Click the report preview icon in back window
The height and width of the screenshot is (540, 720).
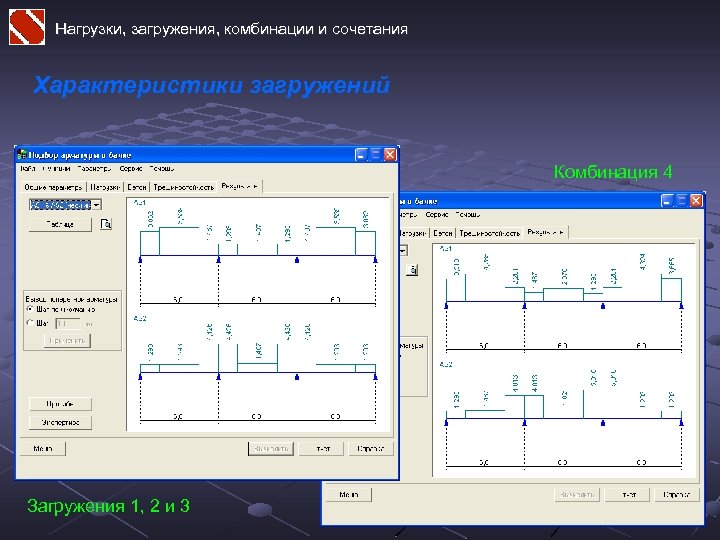[412, 270]
